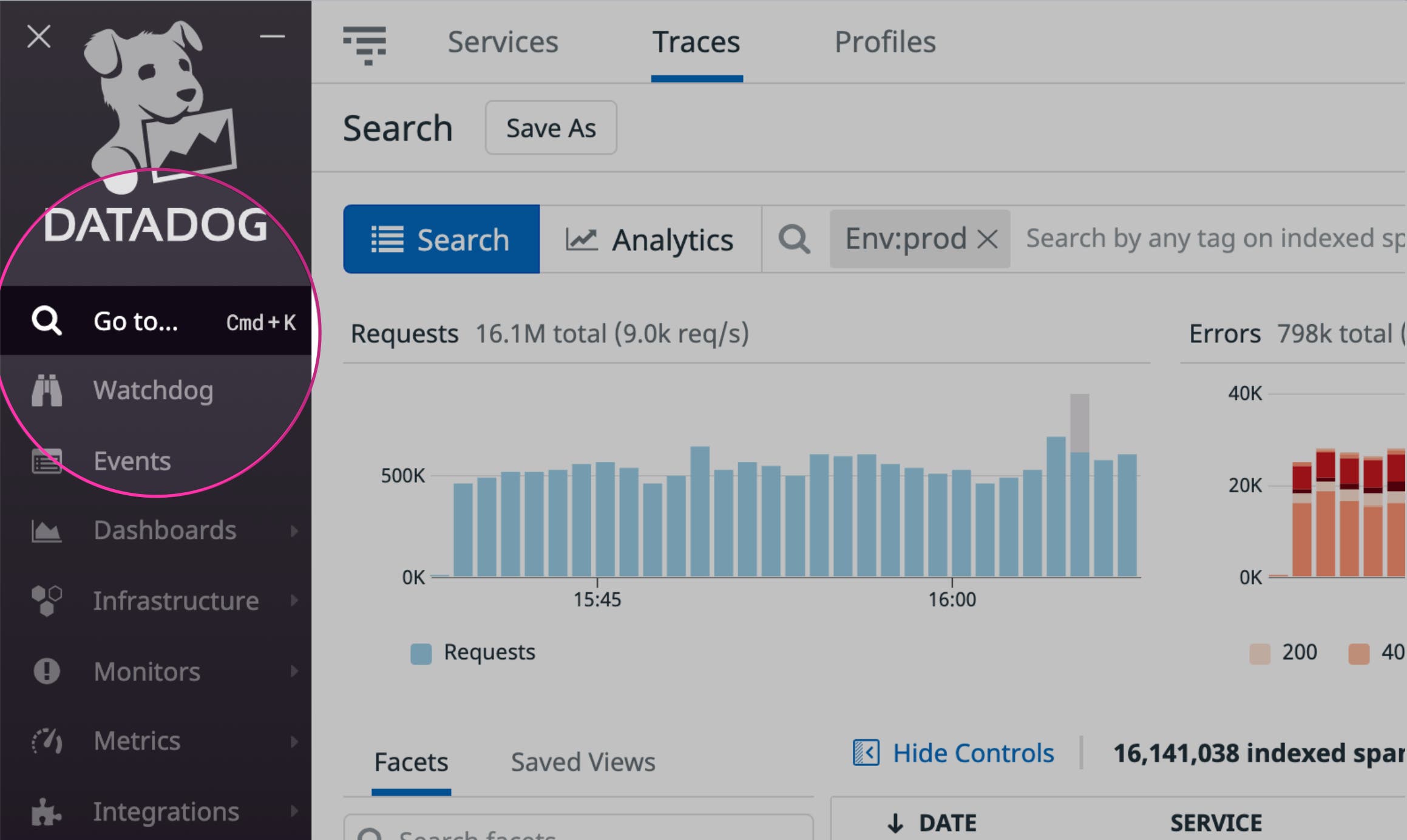The width and height of the screenshot is (1407, 840).
Task: Click the Metrics gauge icon
Action: click(x=47, y=741)
